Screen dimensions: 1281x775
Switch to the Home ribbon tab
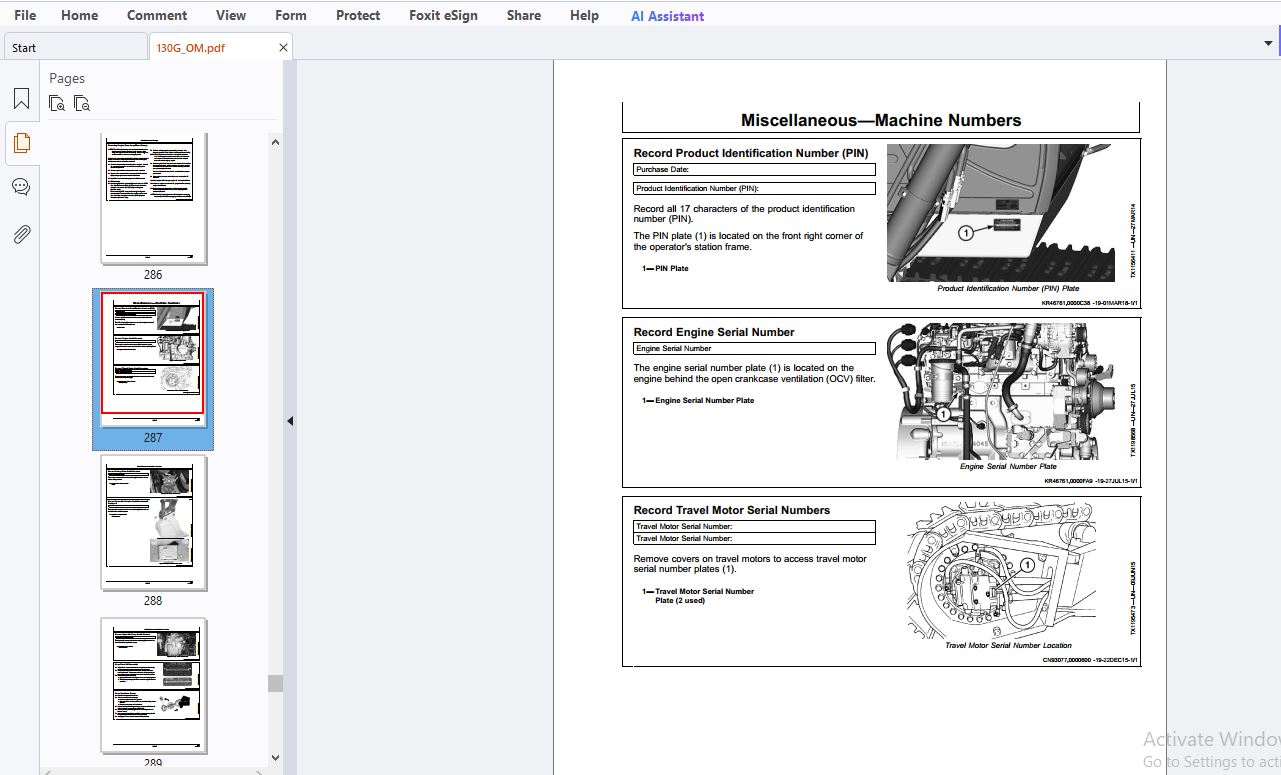pos(79,15)
